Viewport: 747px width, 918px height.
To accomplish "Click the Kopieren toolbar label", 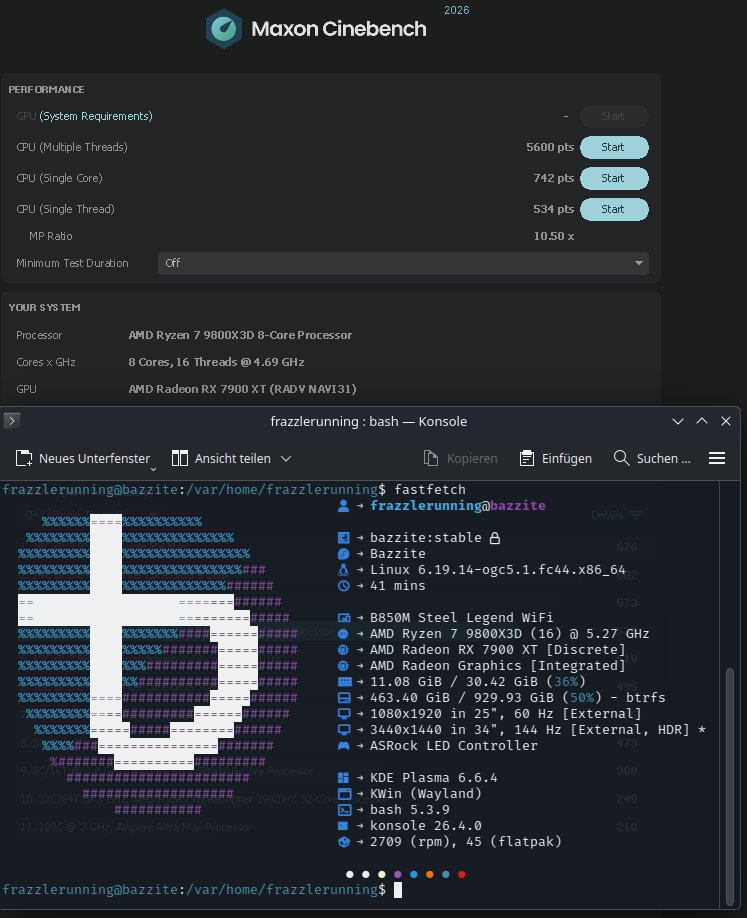I will (472, 459).
